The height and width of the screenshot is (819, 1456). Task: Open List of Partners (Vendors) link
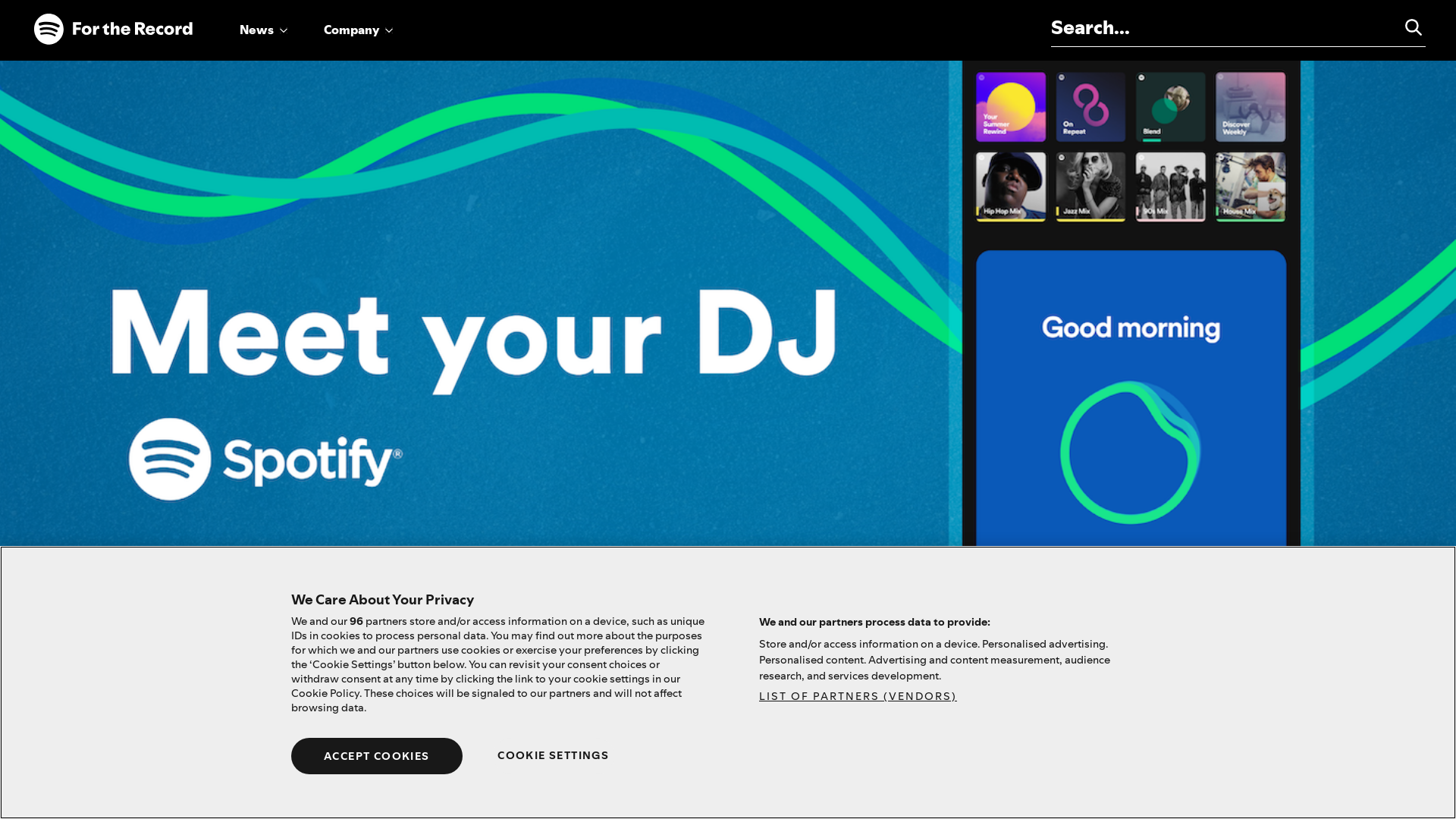point(858,696)
